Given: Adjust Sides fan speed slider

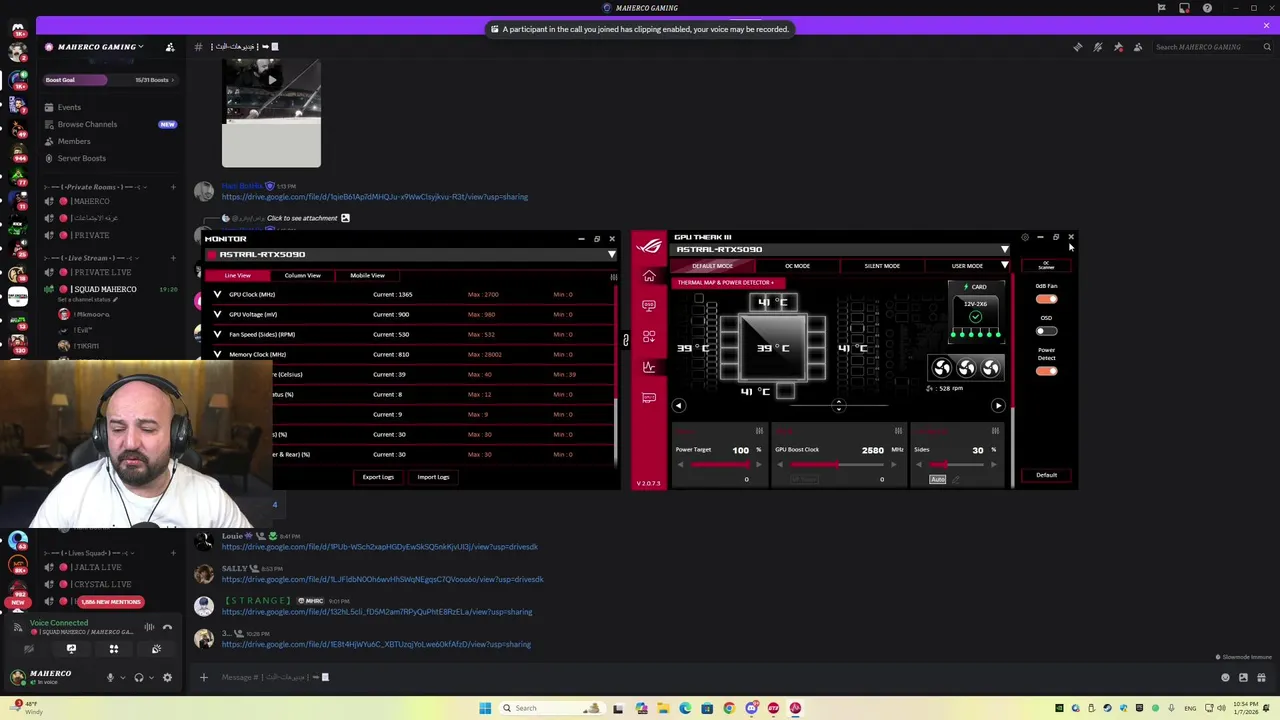Looking at the screenshot, I should coord(956,465).
